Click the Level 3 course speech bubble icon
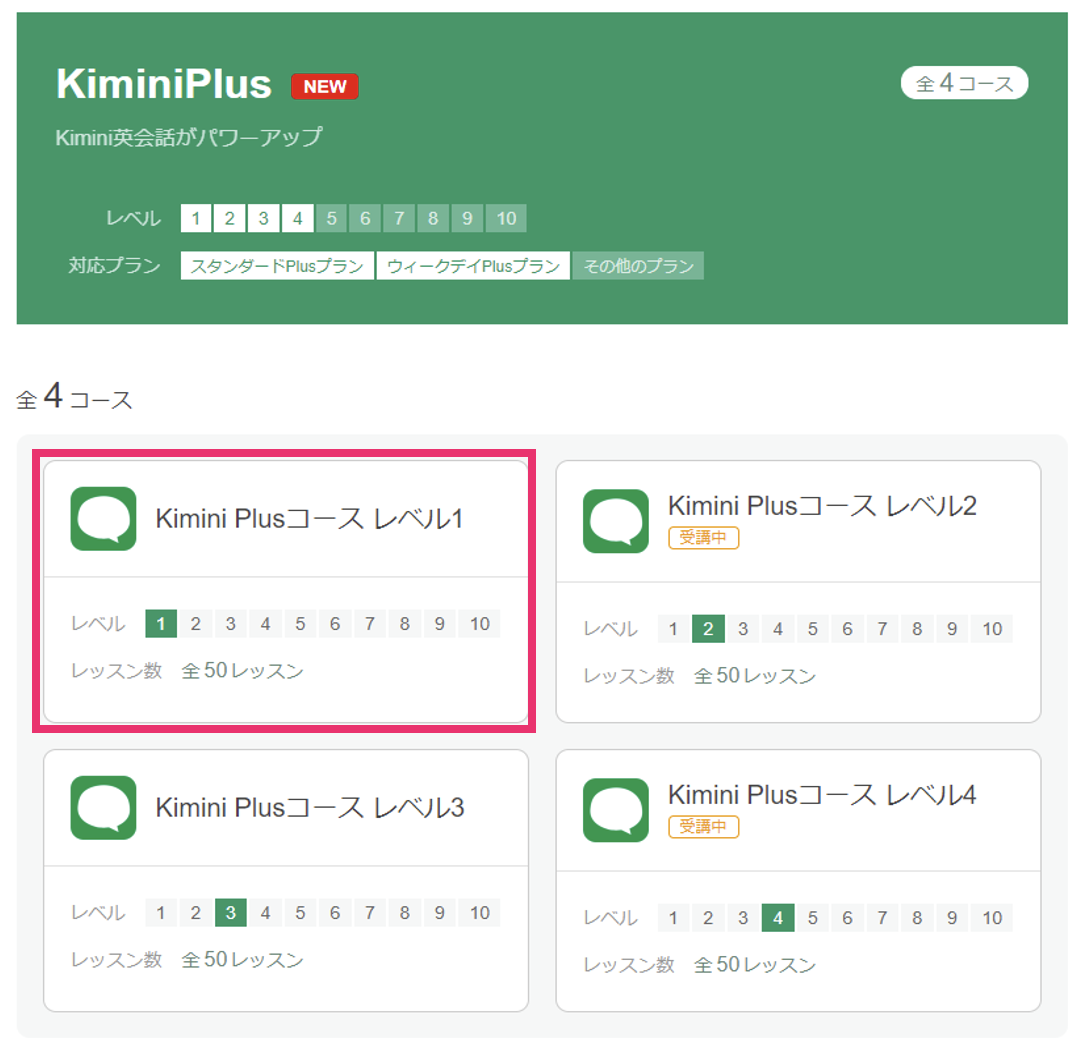 103,807
